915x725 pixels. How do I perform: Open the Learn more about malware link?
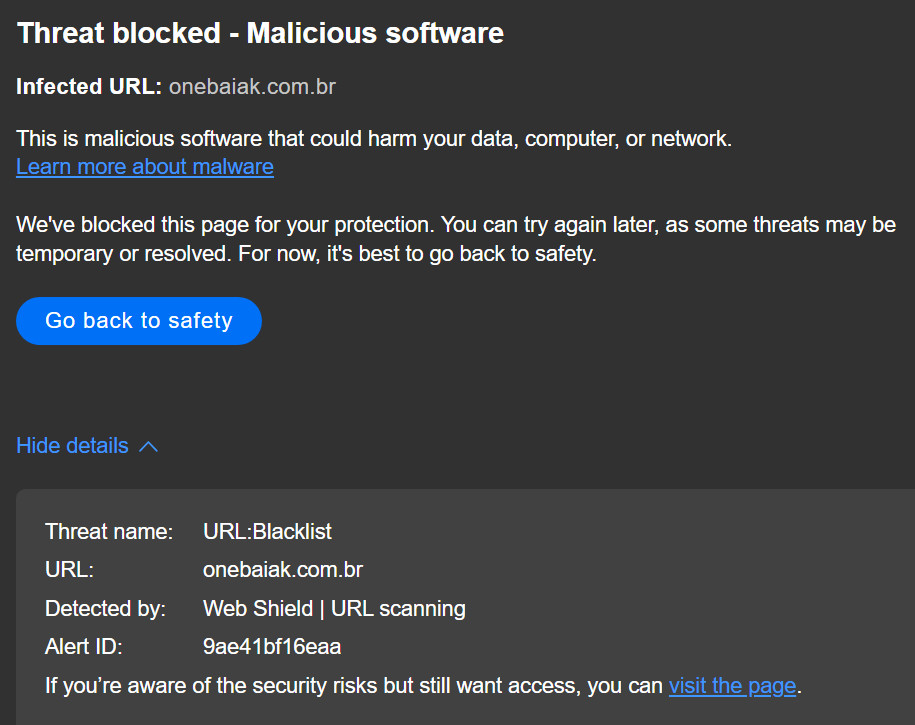point(145,166)
